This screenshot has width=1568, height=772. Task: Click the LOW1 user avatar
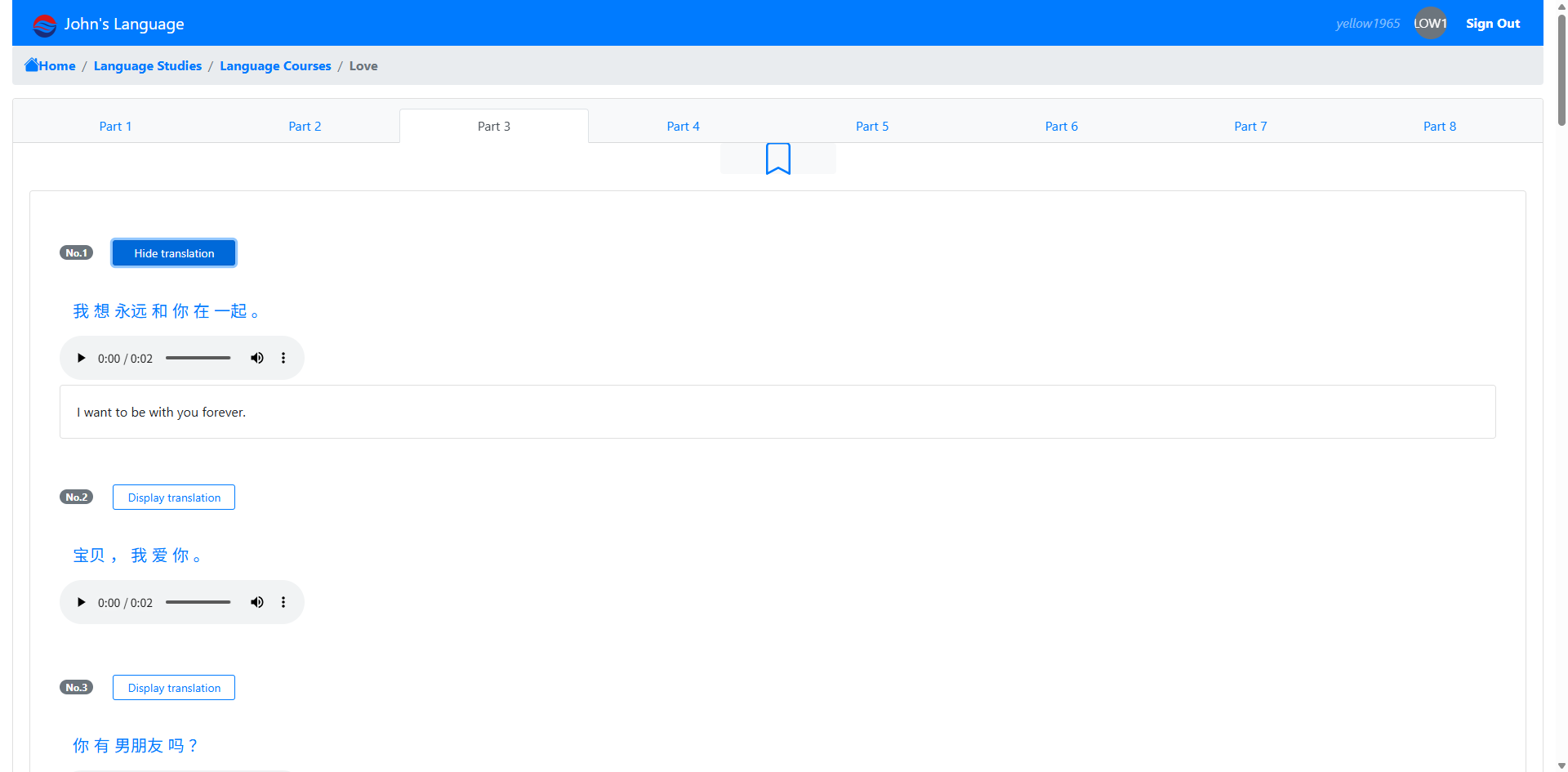pos(1430,24)
